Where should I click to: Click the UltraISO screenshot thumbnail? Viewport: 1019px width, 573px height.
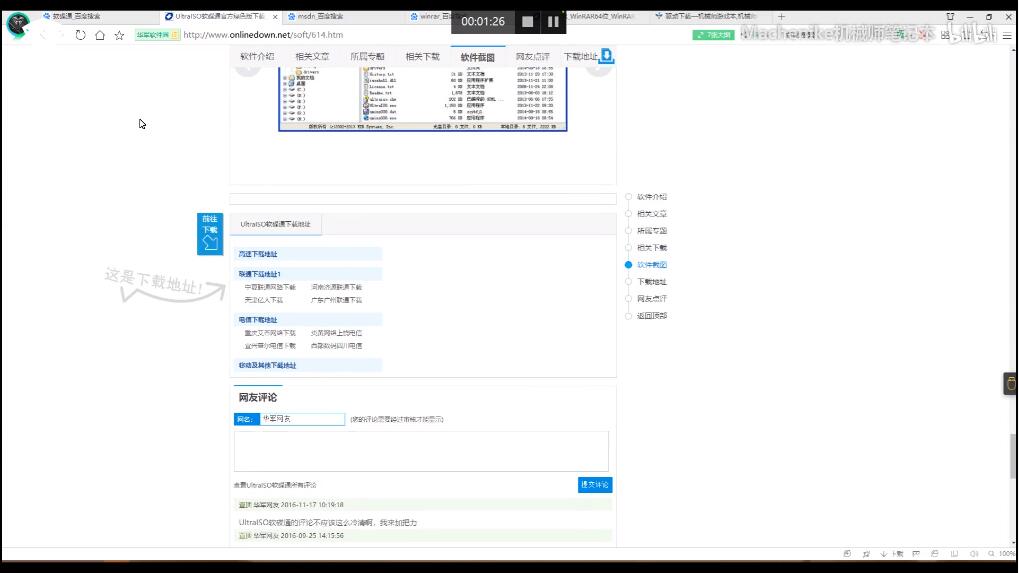422,99
